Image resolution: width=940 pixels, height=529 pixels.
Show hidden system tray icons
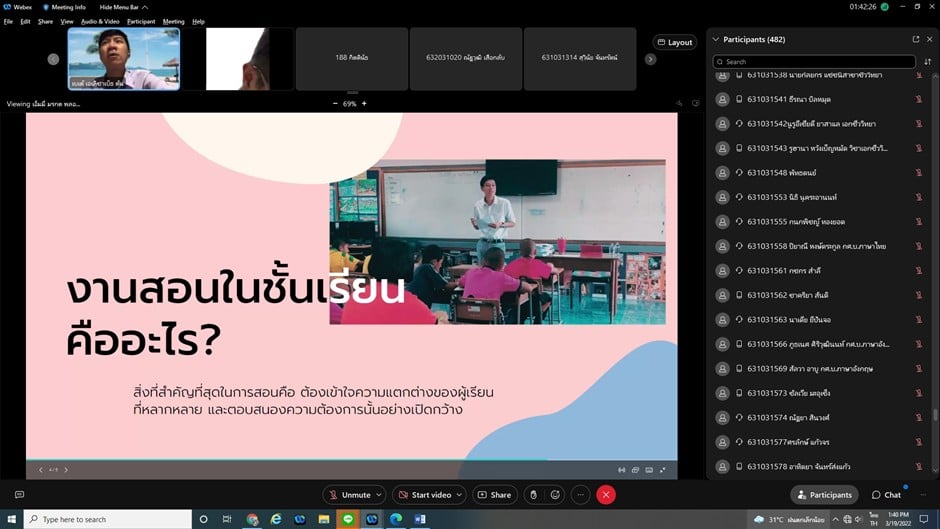835,519
